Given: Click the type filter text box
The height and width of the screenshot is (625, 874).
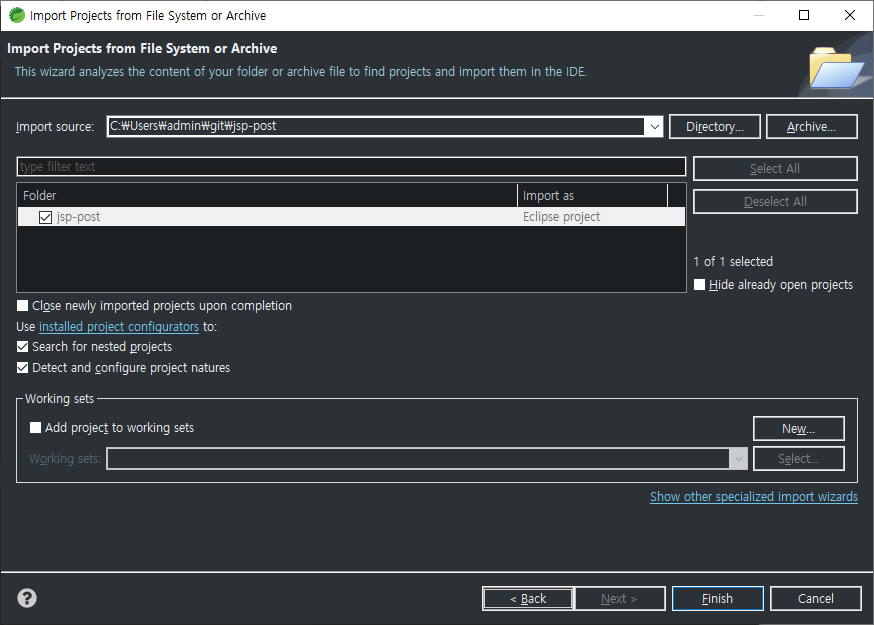Looking at the screenshot, I should (x=351, y=167).
